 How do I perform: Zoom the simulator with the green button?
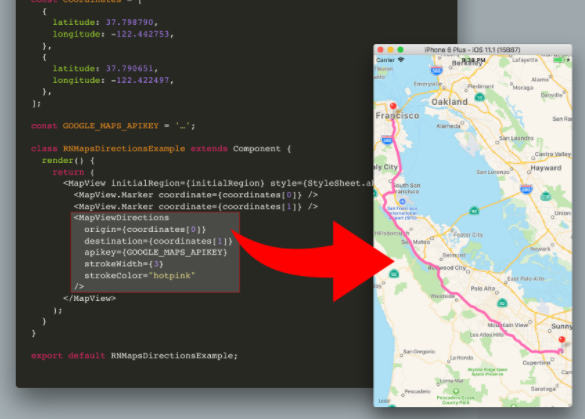click(x=400, y=50)
